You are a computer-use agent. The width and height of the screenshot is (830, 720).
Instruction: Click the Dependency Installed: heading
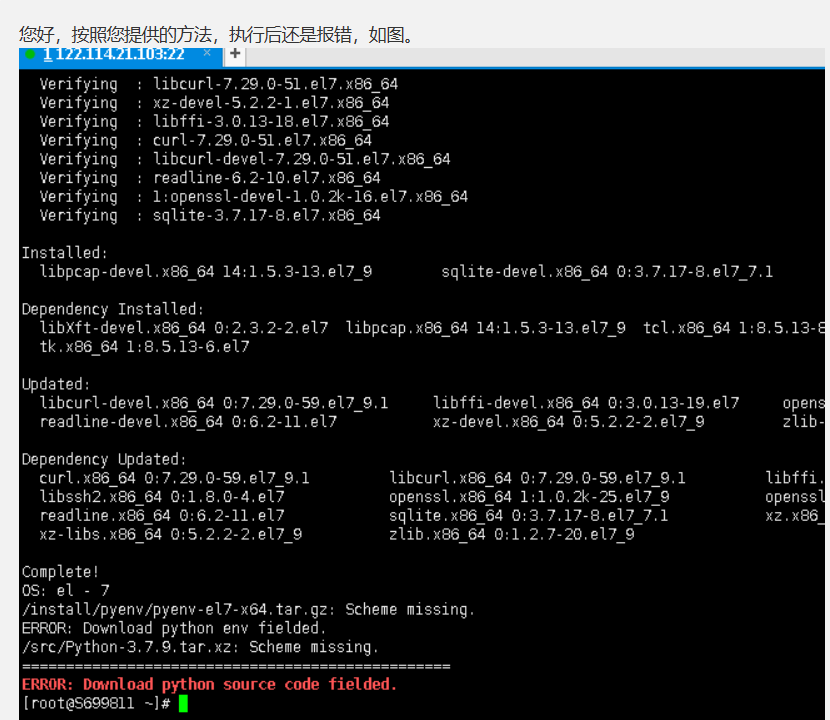113,309
